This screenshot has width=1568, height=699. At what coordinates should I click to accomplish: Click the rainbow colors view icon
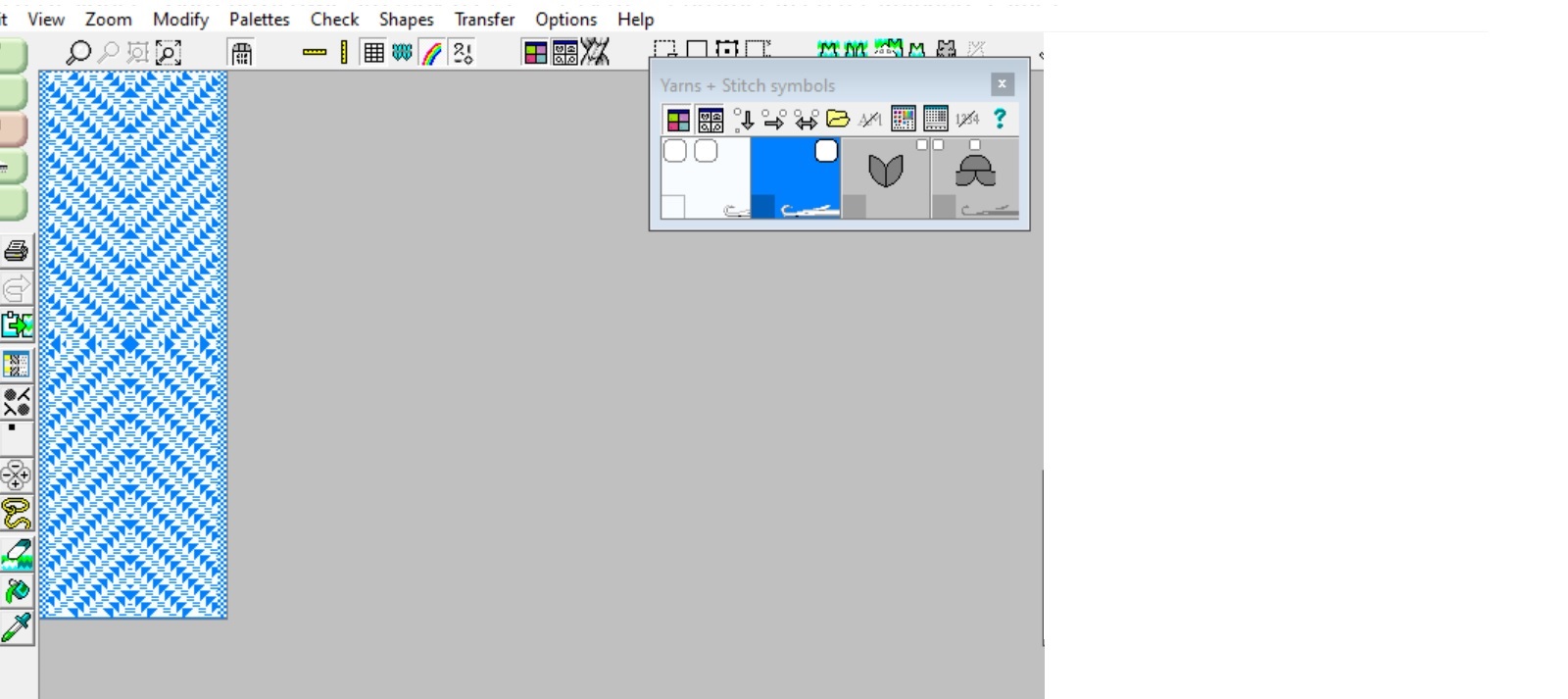(x=432, y=53)
